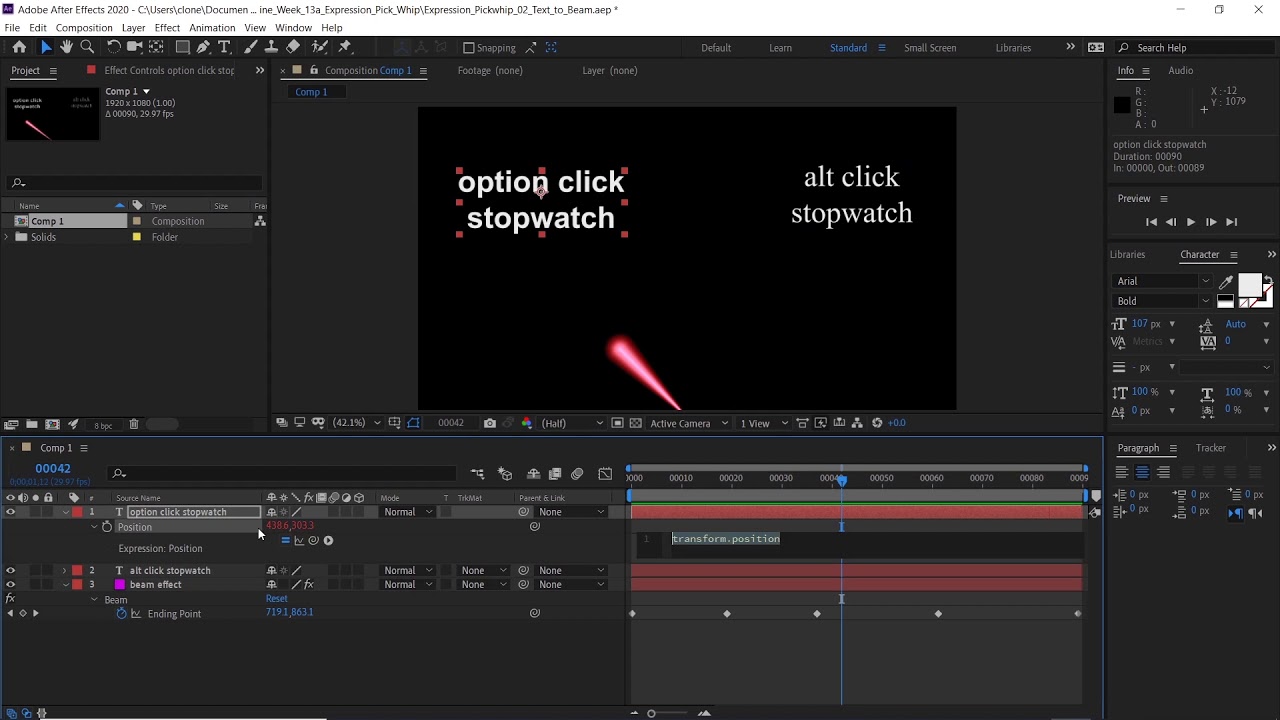Select the Hand tool

coord(66,47)
